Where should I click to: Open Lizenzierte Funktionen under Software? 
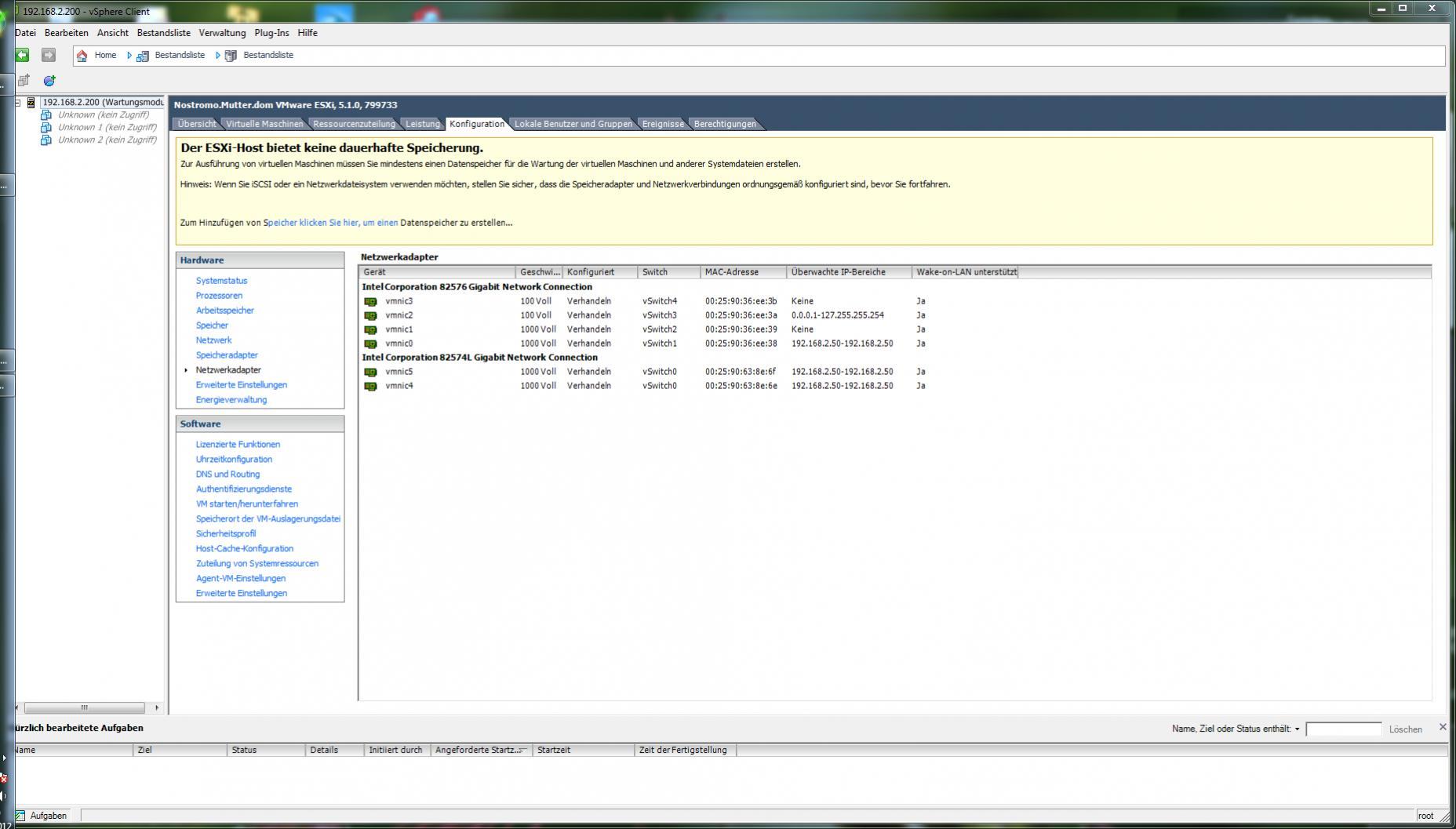click(238, 445)
